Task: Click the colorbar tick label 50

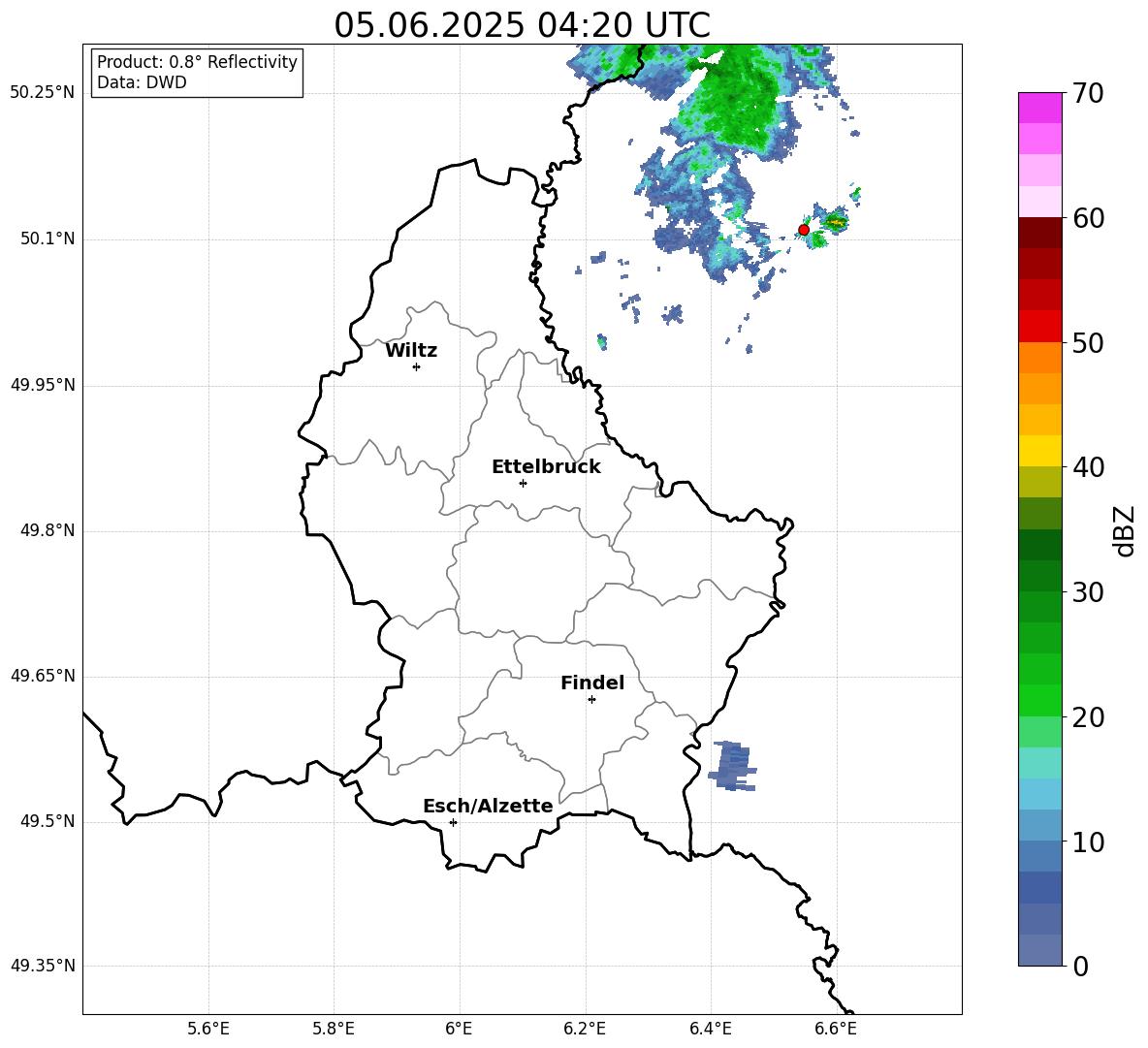Action: point(1088,342)
